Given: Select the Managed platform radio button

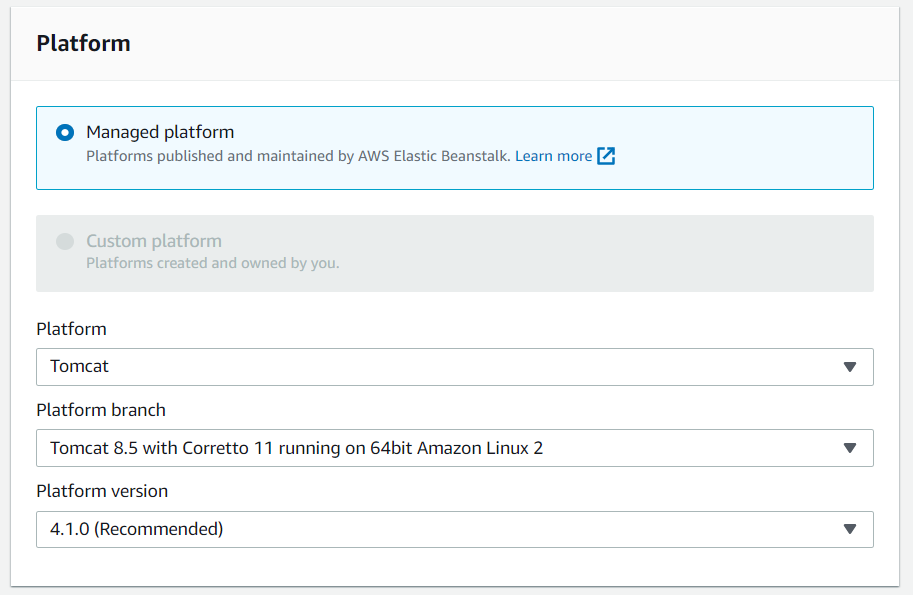Looking at the screenshot, I should coord(65,132).
